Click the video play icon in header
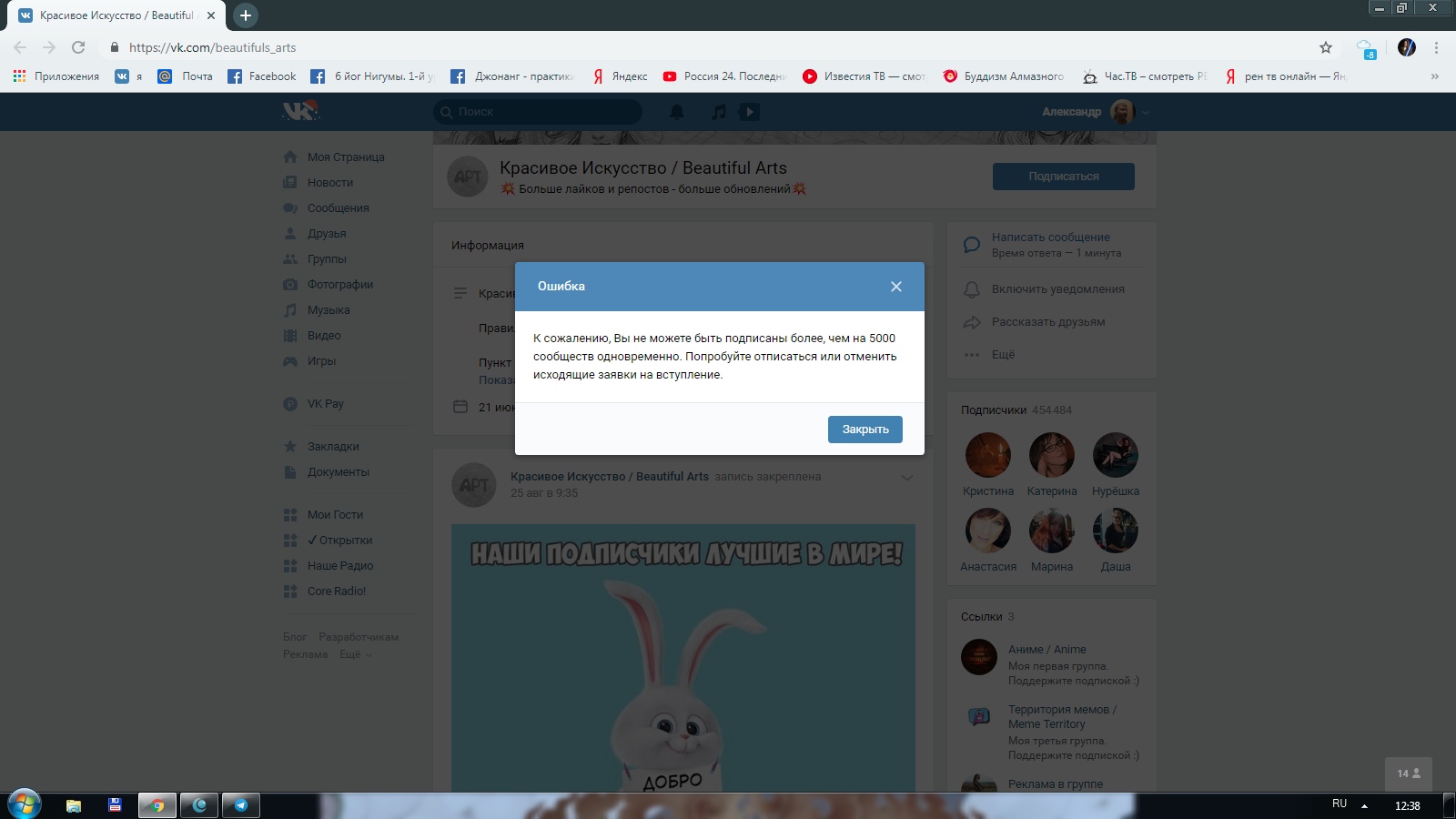The image size is (1456, 819). coord(749,112)
